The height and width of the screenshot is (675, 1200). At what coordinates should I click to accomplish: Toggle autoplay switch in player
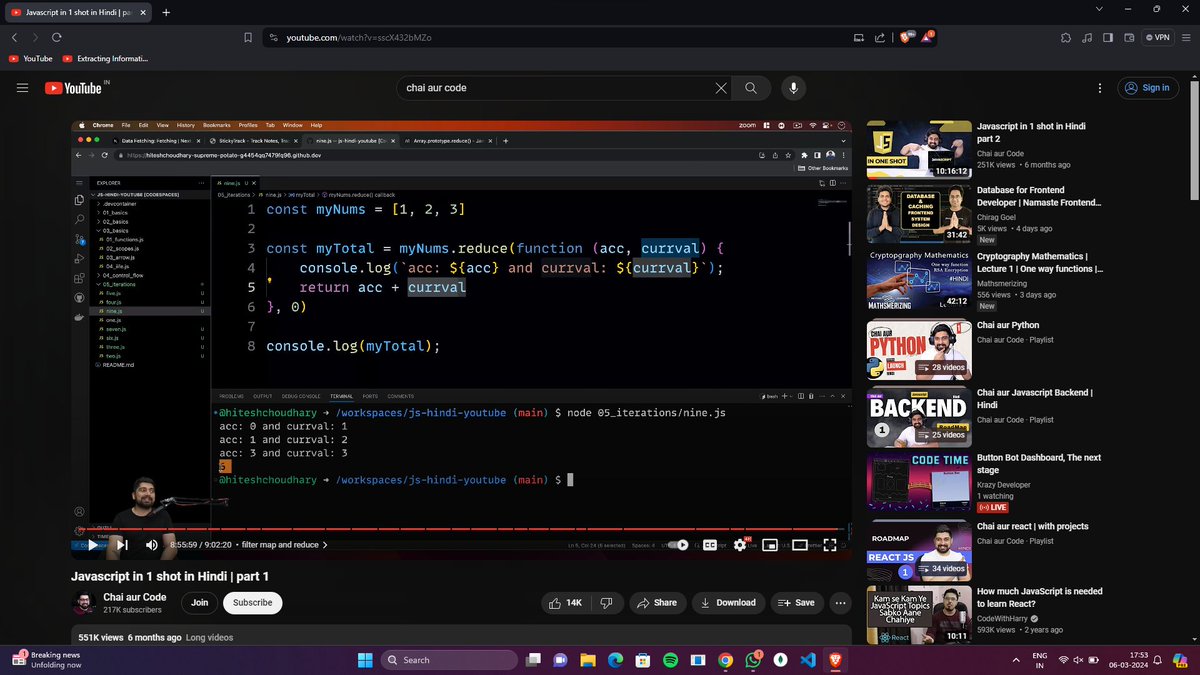679,545
